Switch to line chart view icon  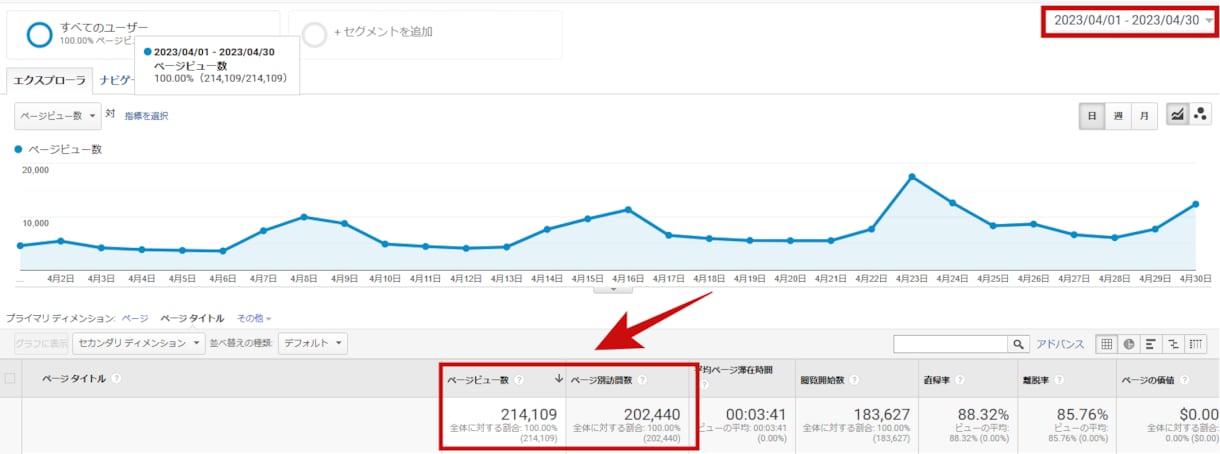coord(1177,116)
